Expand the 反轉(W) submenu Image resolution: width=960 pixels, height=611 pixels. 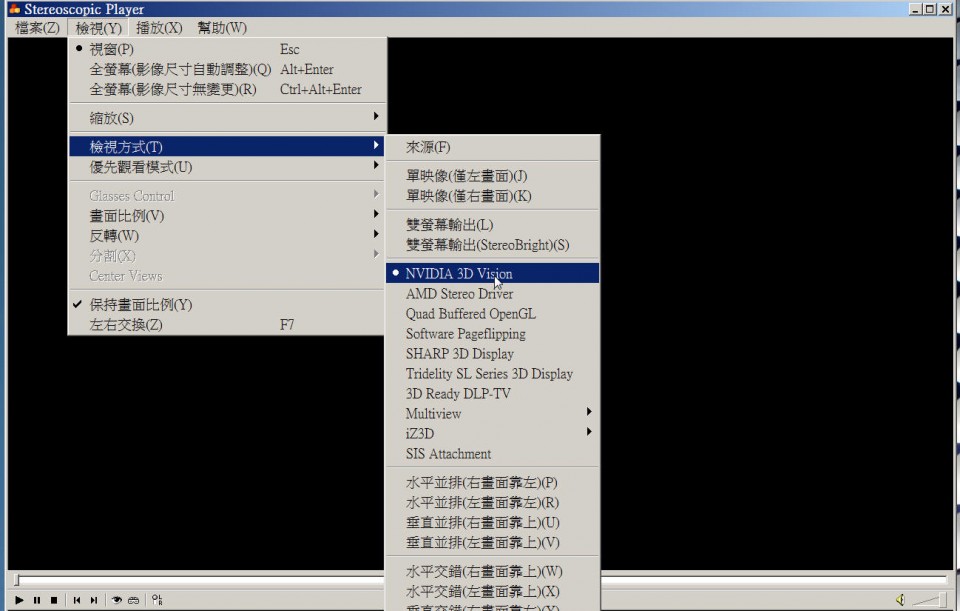click(x=227, y=236)
